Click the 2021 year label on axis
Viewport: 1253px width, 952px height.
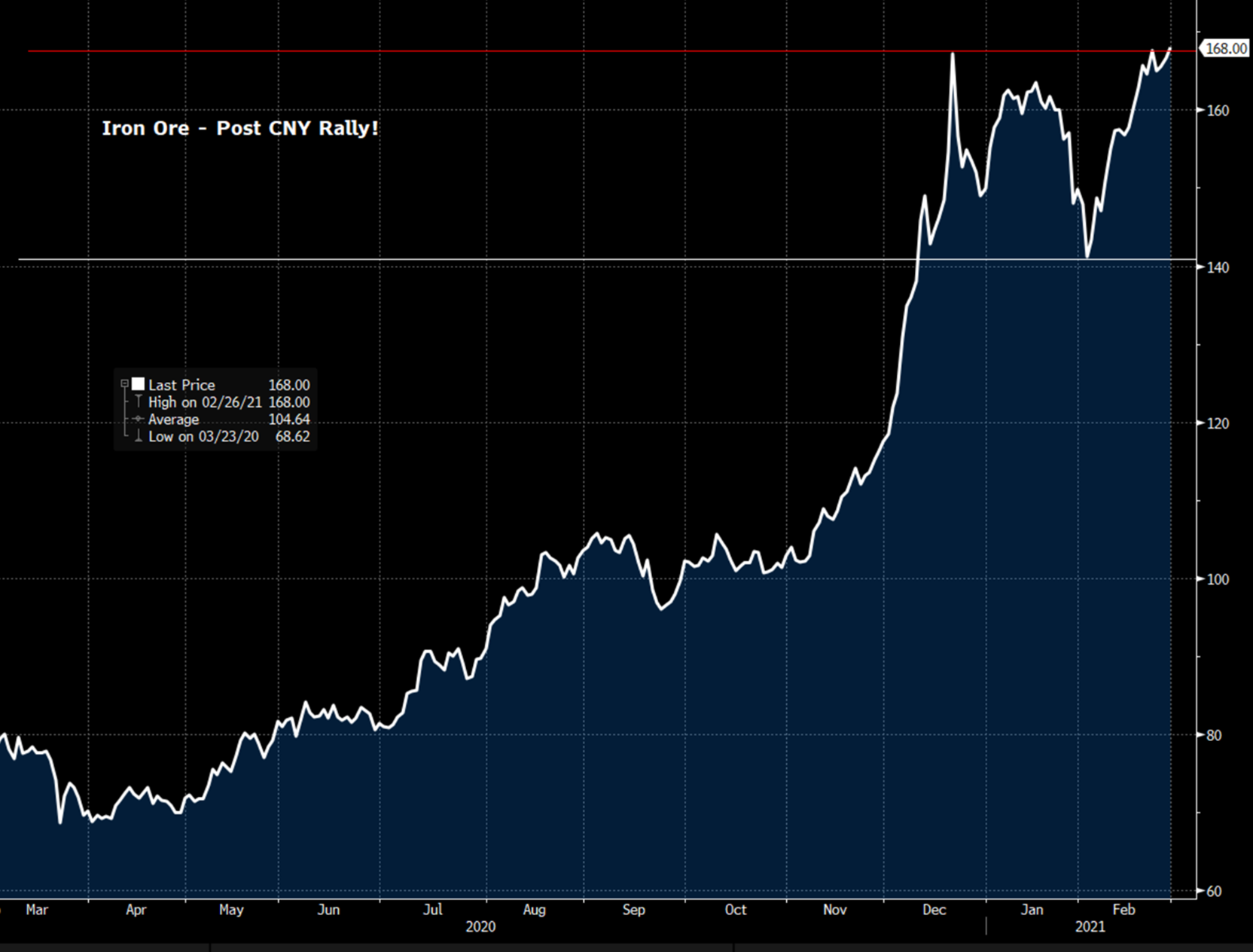pos(1090,927)
